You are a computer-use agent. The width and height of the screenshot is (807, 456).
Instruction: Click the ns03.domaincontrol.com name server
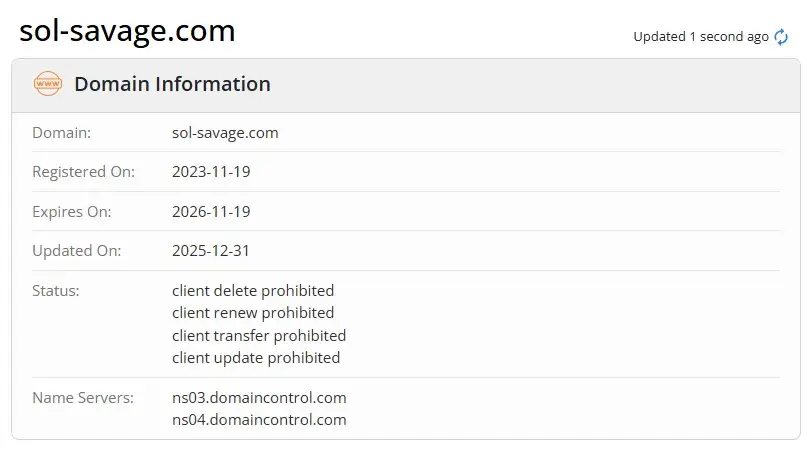pos(259,398)
